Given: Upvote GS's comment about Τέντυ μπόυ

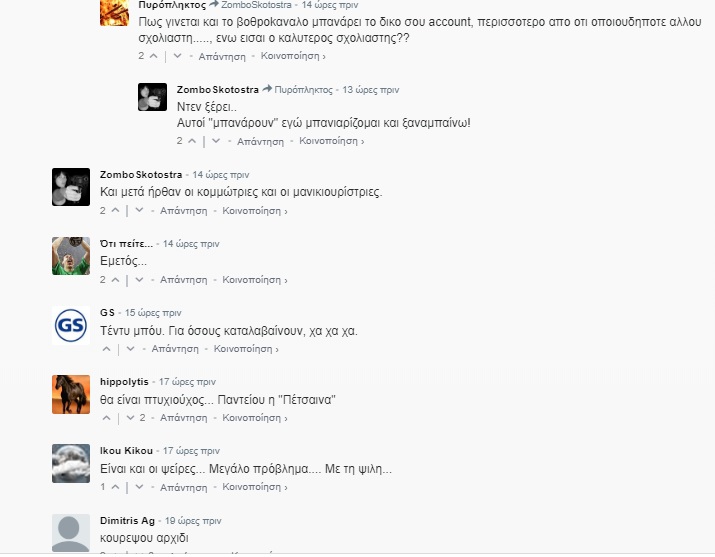Looking at the screenshot, I should click(106, 349).
